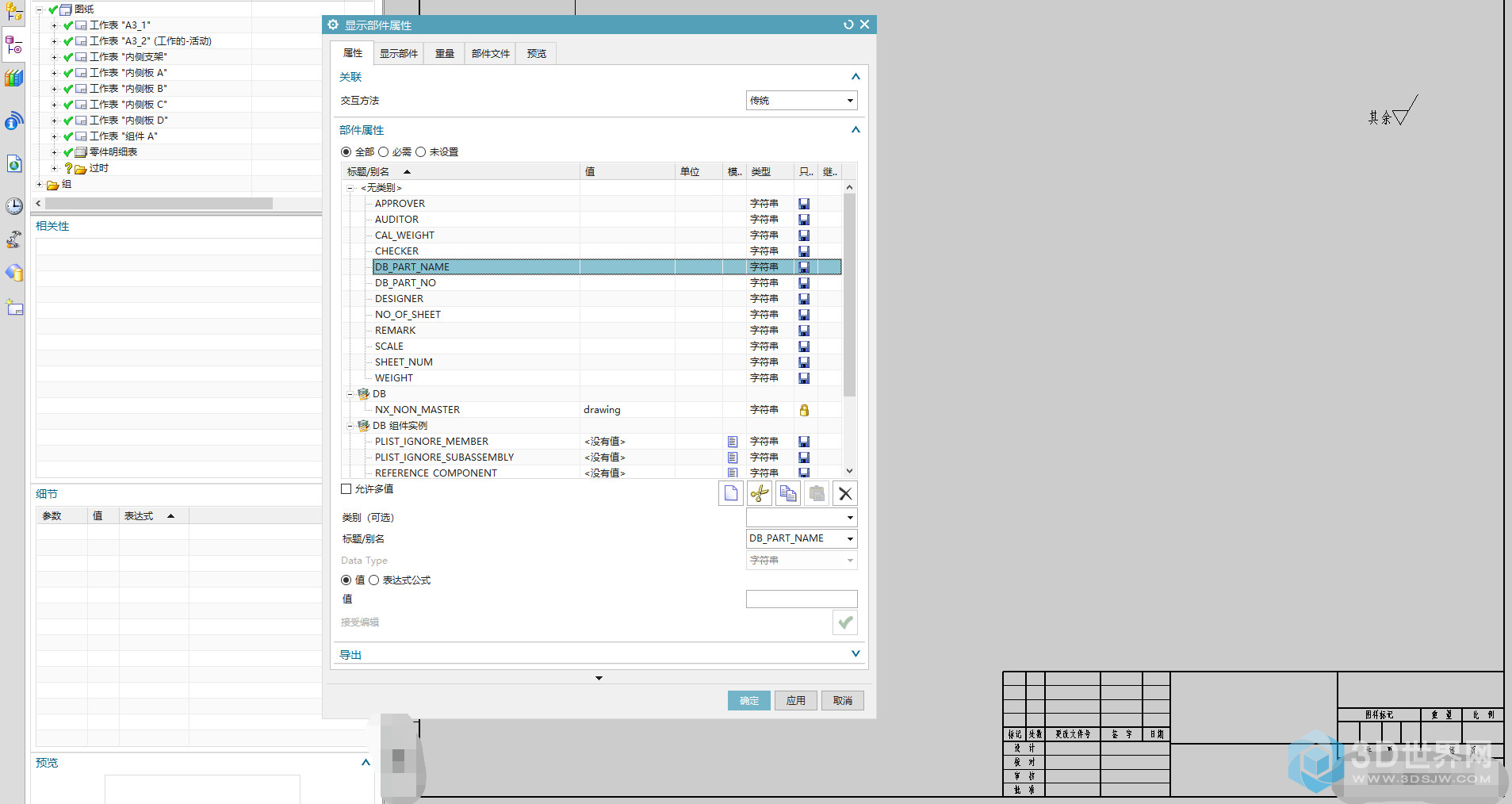The image size is (1512, 804).
Task: Open the 交互方法 dropdown showing 传统
Action: coord(802,101)
